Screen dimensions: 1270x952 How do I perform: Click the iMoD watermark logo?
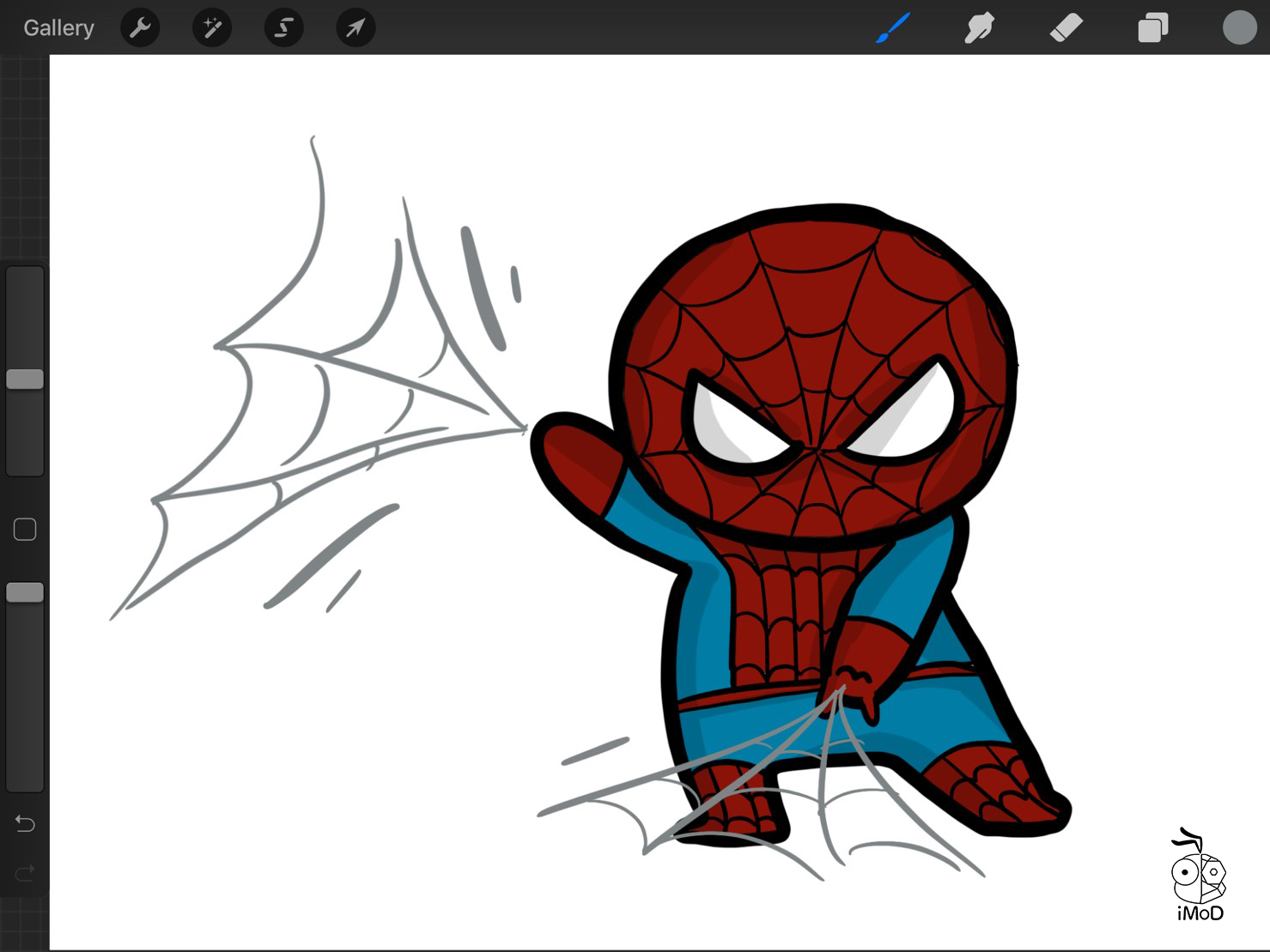(1199, 876)
